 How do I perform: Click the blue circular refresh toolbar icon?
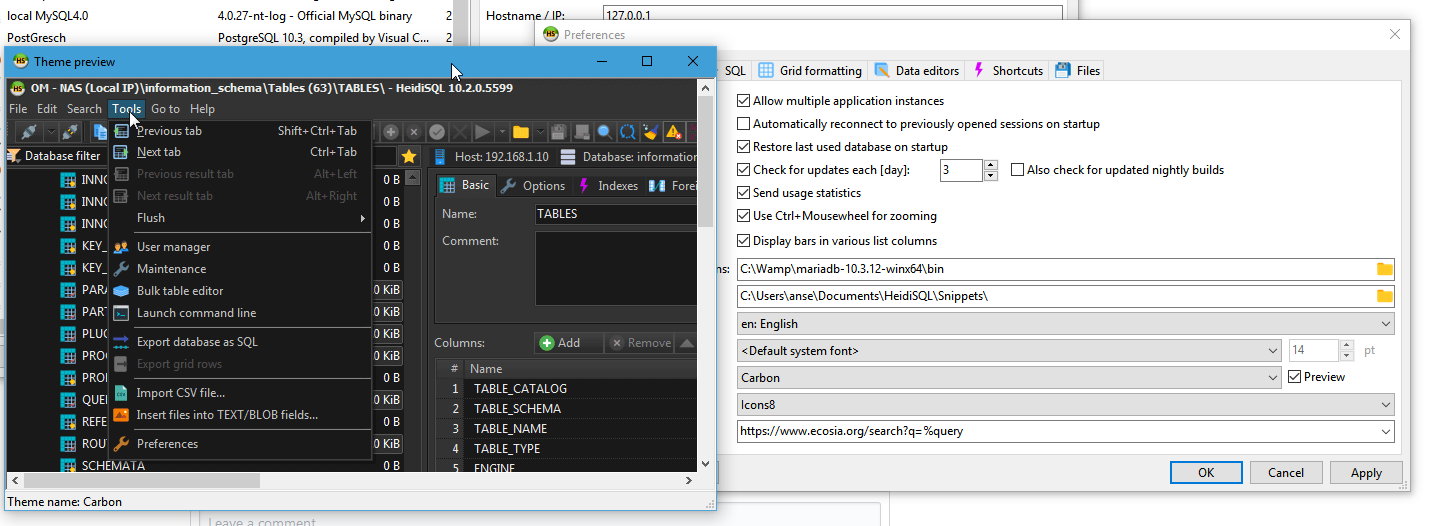627,132
